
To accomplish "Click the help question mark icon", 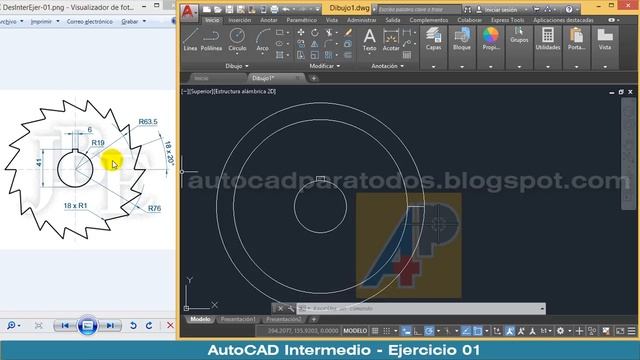I will point(569,9).
